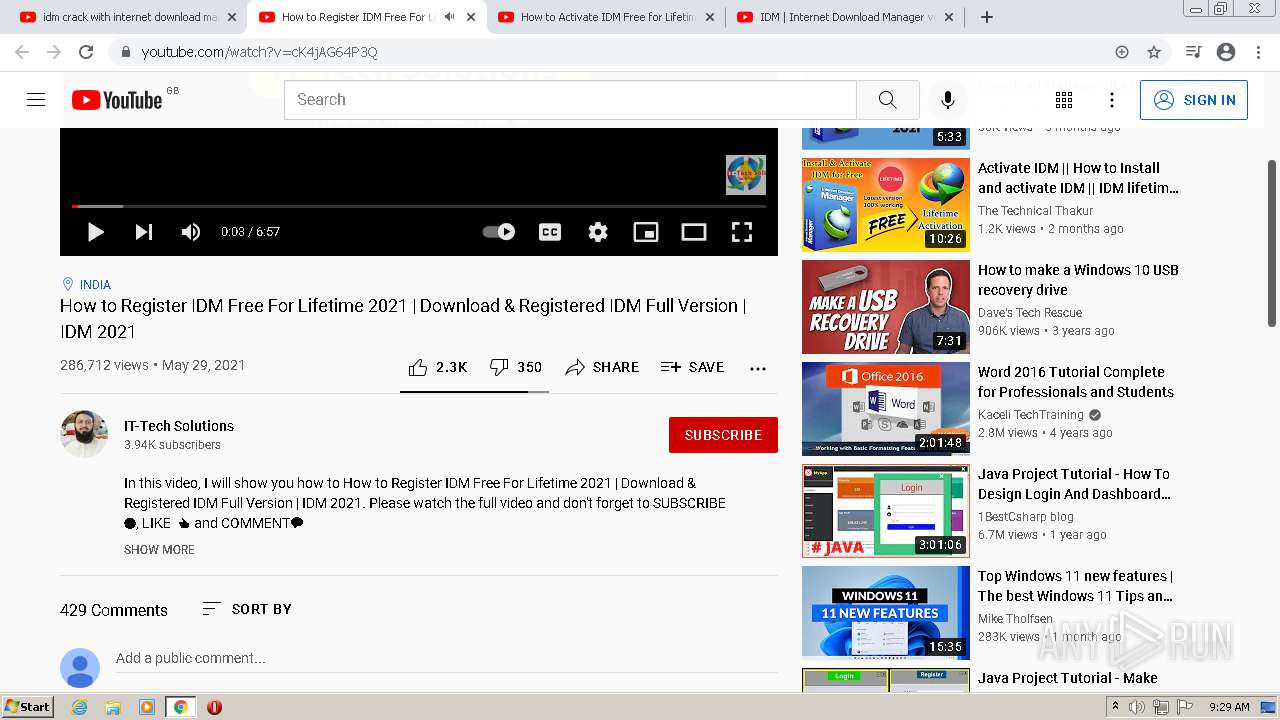1280x720 pixels.
Task: Bookmark this page with star
Action: 1154,52
